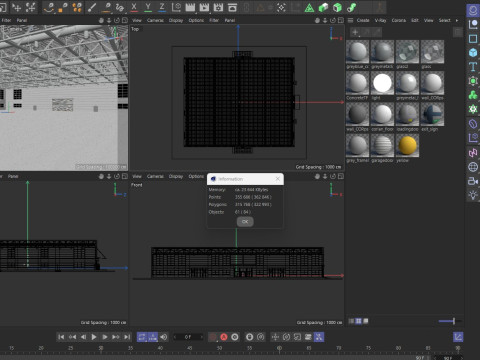
Task: Toggle the Y axis lock
Action: (x=148, y=7)
